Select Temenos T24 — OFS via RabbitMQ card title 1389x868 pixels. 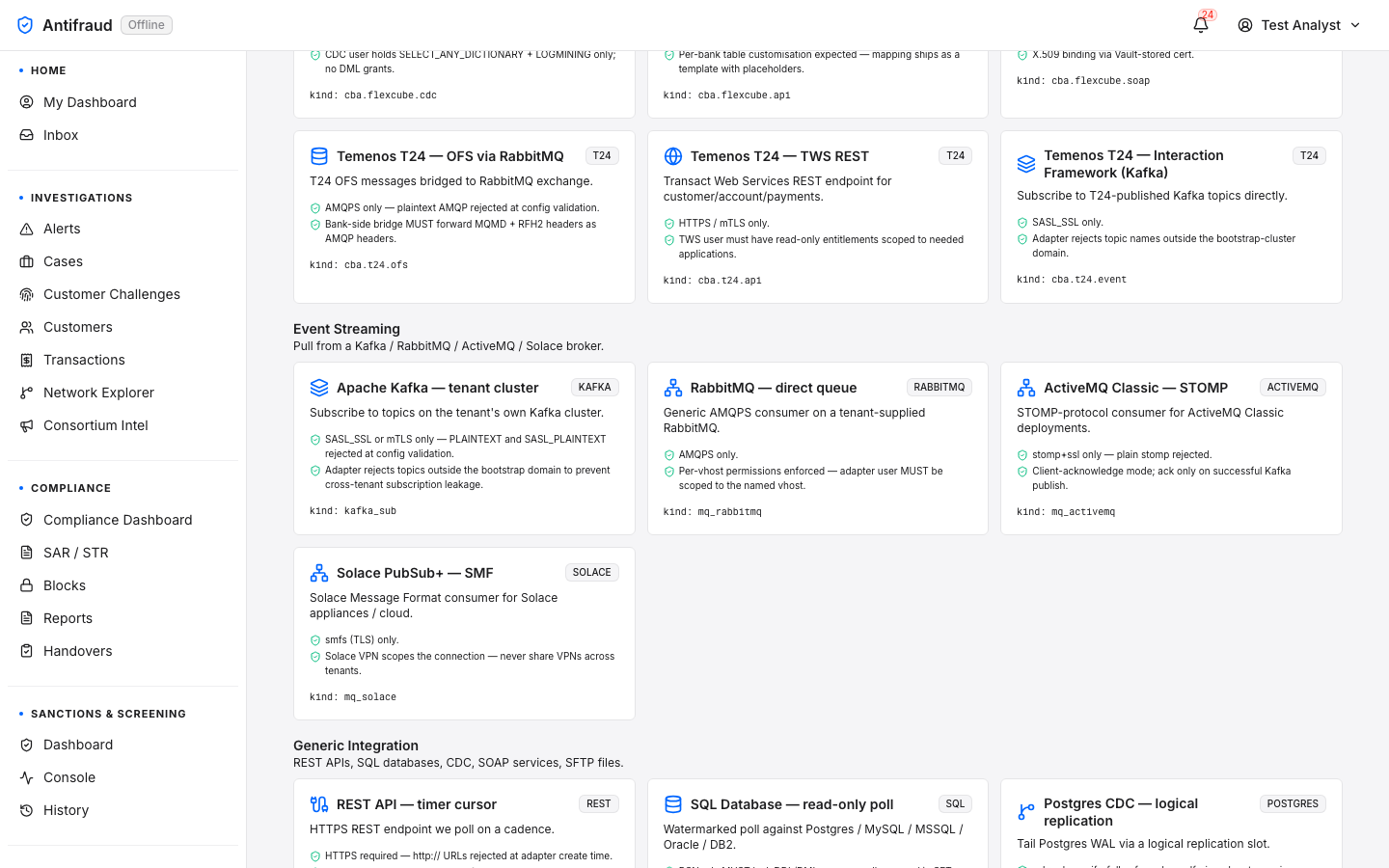tap(449, 156)
